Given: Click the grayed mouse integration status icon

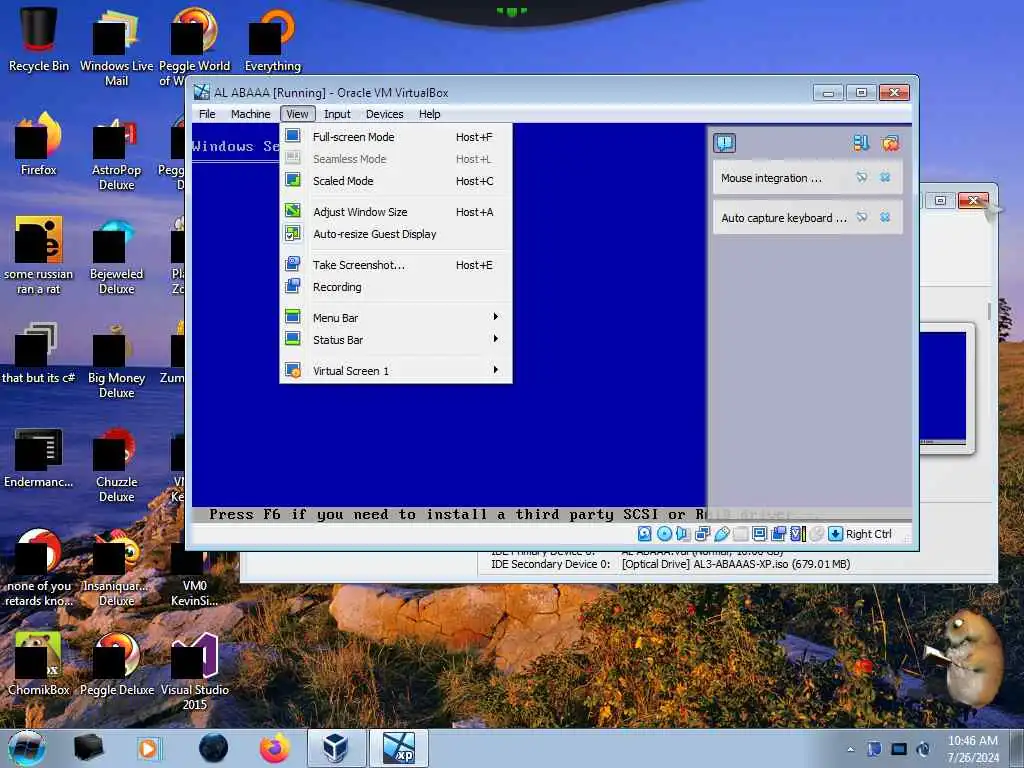Looking at the screenshot, I should tap(816, 534).
